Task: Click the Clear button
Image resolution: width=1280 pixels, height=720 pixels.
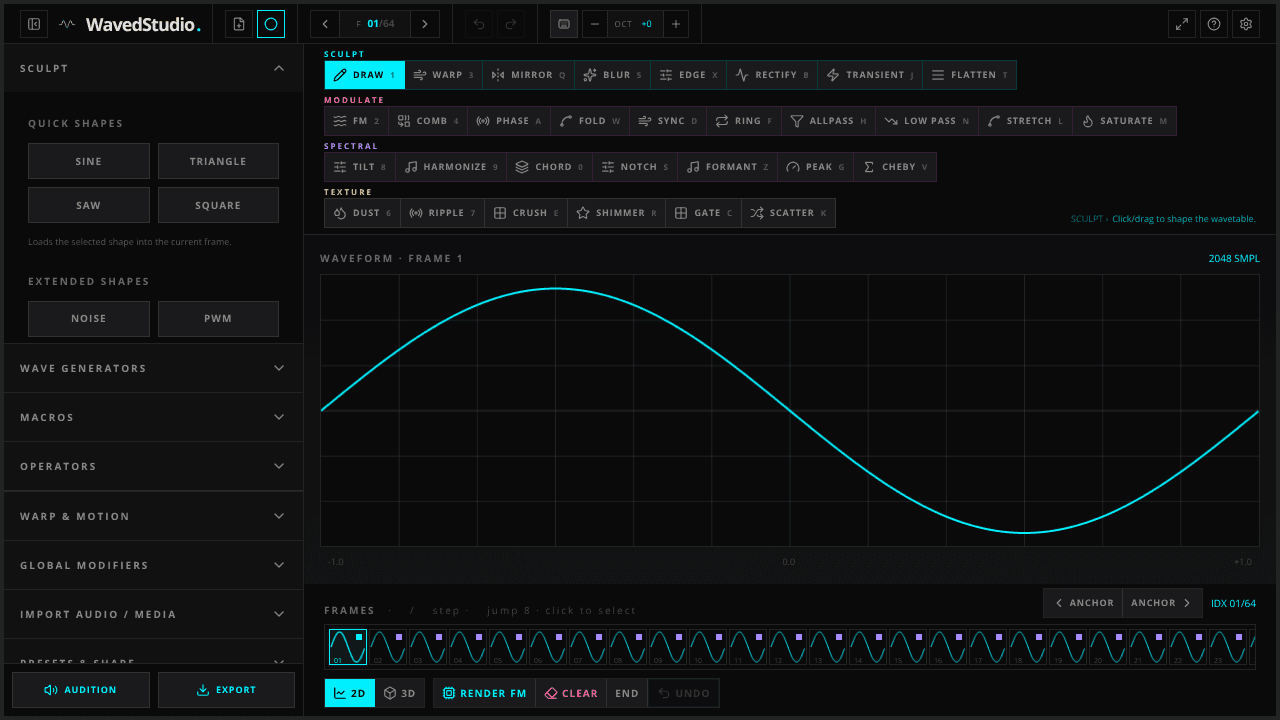Action: [x=571, y=693]
